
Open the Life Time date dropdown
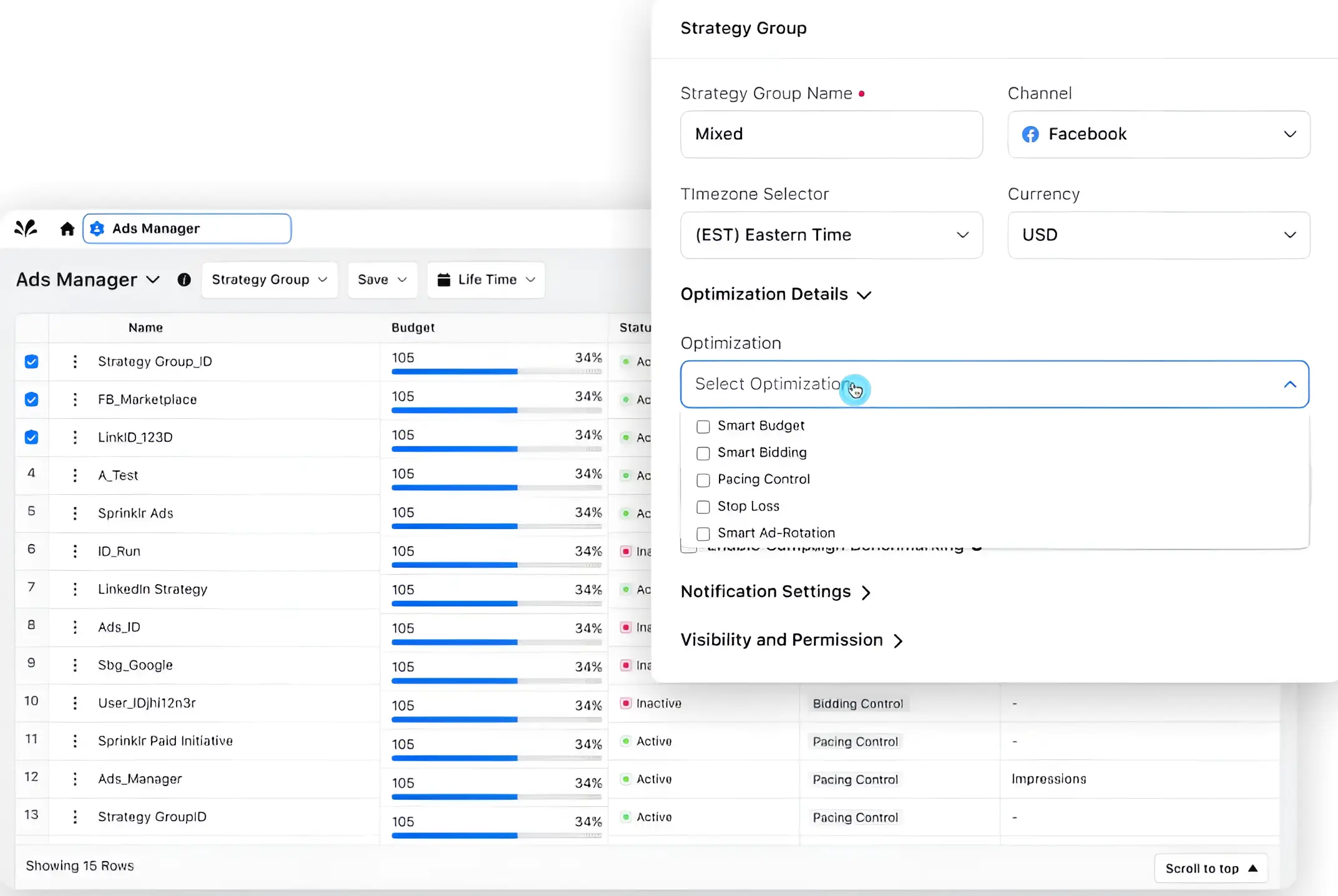pos(486,280)
